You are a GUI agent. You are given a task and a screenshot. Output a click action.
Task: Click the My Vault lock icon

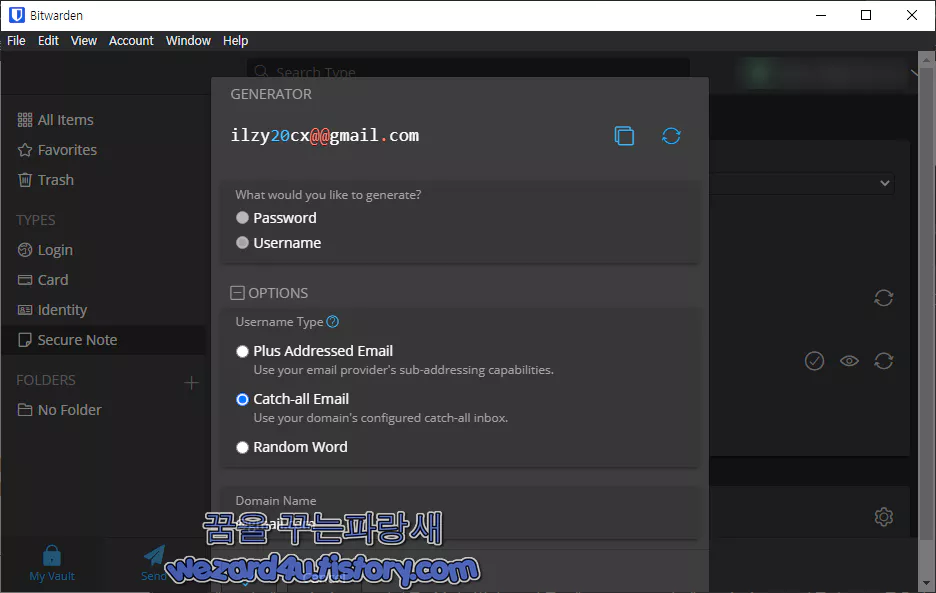click(x=52, y=555)
